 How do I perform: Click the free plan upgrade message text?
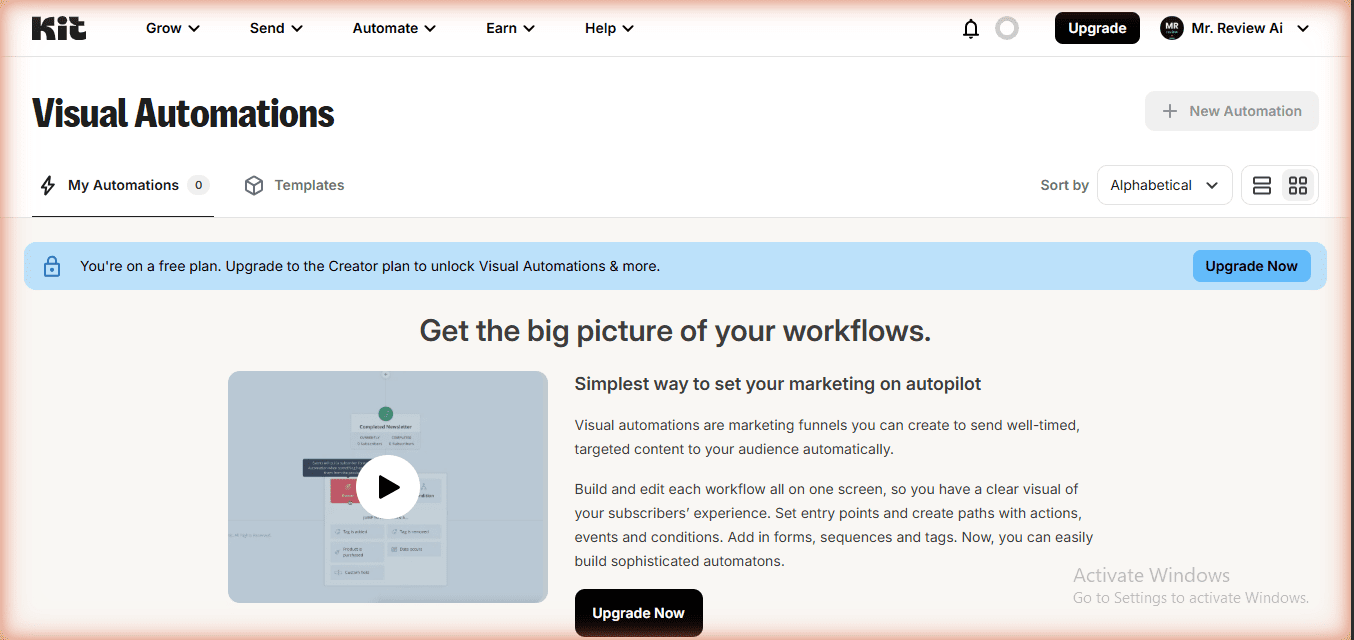pyautogui.click(x=370, y=266)
